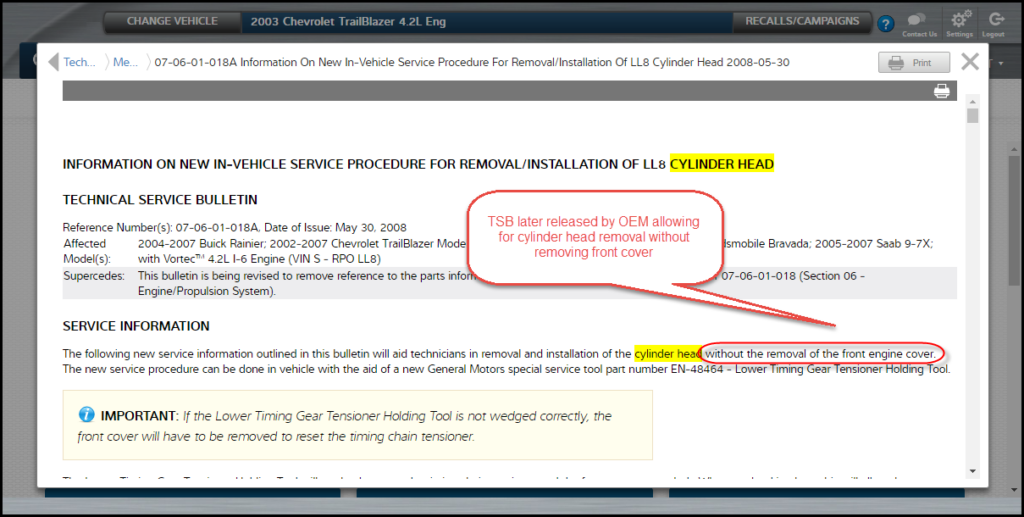Click the Change Vehicle button
Image resolution: width=1024 pixels, height=517 pixels.
coord(172,21)
